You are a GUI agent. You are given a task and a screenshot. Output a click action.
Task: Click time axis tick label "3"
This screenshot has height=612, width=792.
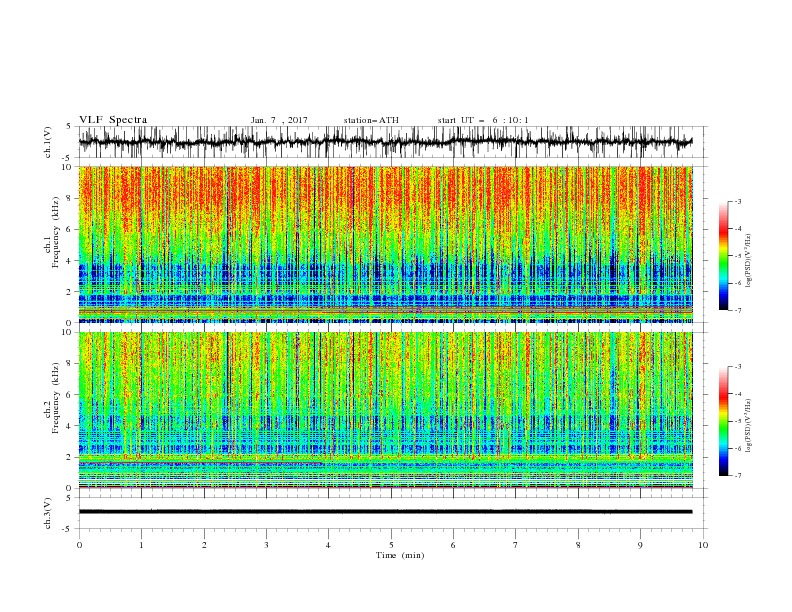(x=267, y=545)
